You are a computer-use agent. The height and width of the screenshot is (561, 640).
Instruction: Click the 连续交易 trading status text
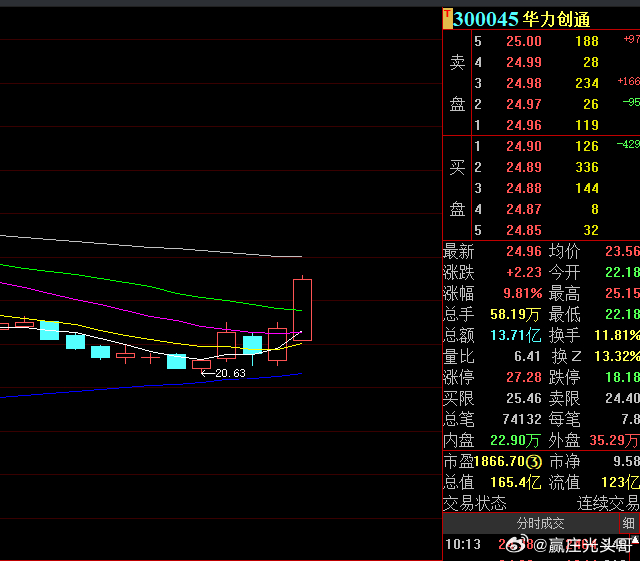pyautogui.click(x=608, y=503)
